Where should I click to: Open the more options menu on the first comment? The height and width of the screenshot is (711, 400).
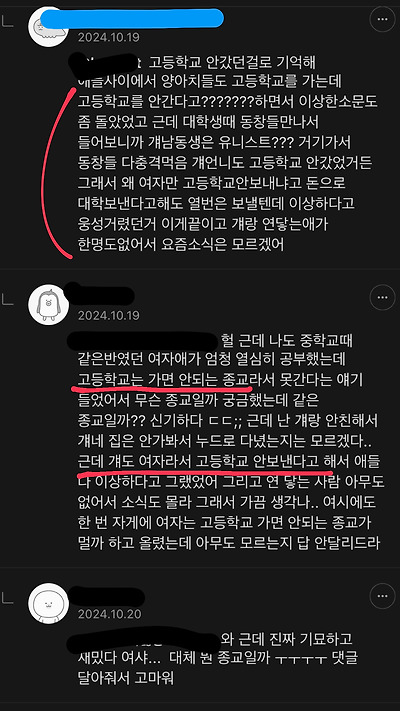pyautogui.click(x=382, y=19)
